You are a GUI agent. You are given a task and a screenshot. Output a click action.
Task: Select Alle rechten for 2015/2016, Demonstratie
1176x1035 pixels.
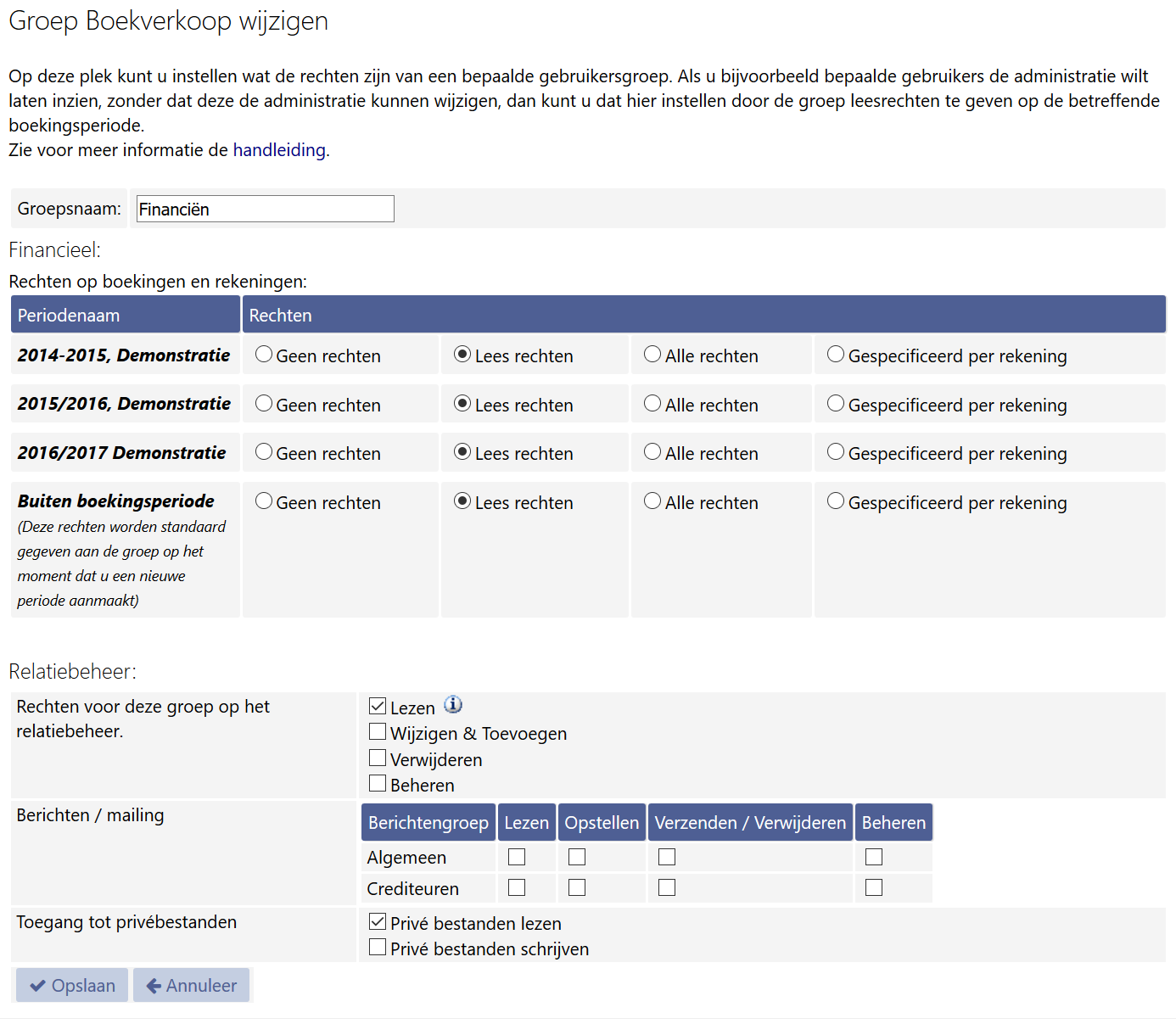[x=652, y=404]
